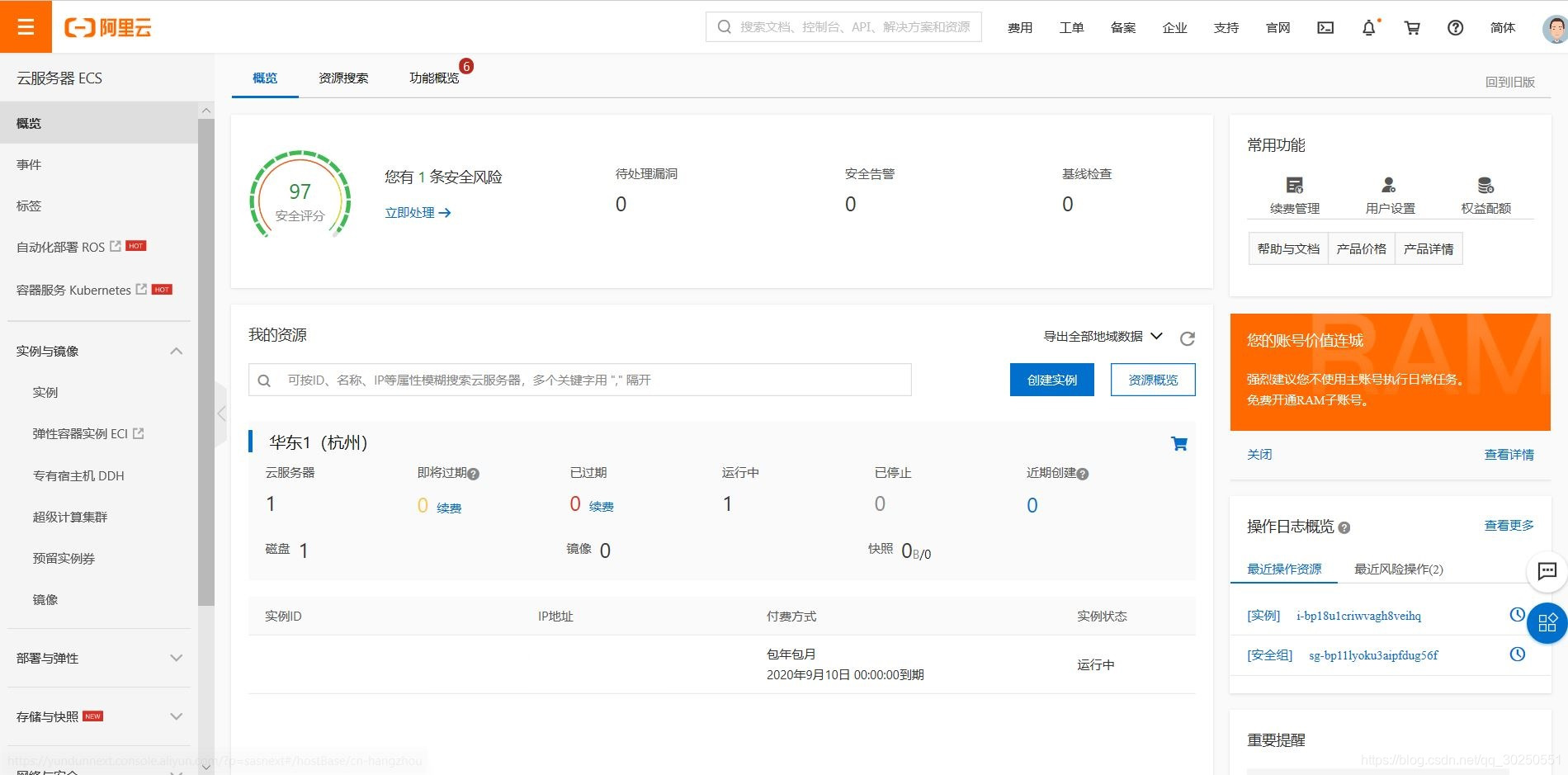
Task: Select the 最近操作资源 tab
Action: click(x=1284, y=569)
